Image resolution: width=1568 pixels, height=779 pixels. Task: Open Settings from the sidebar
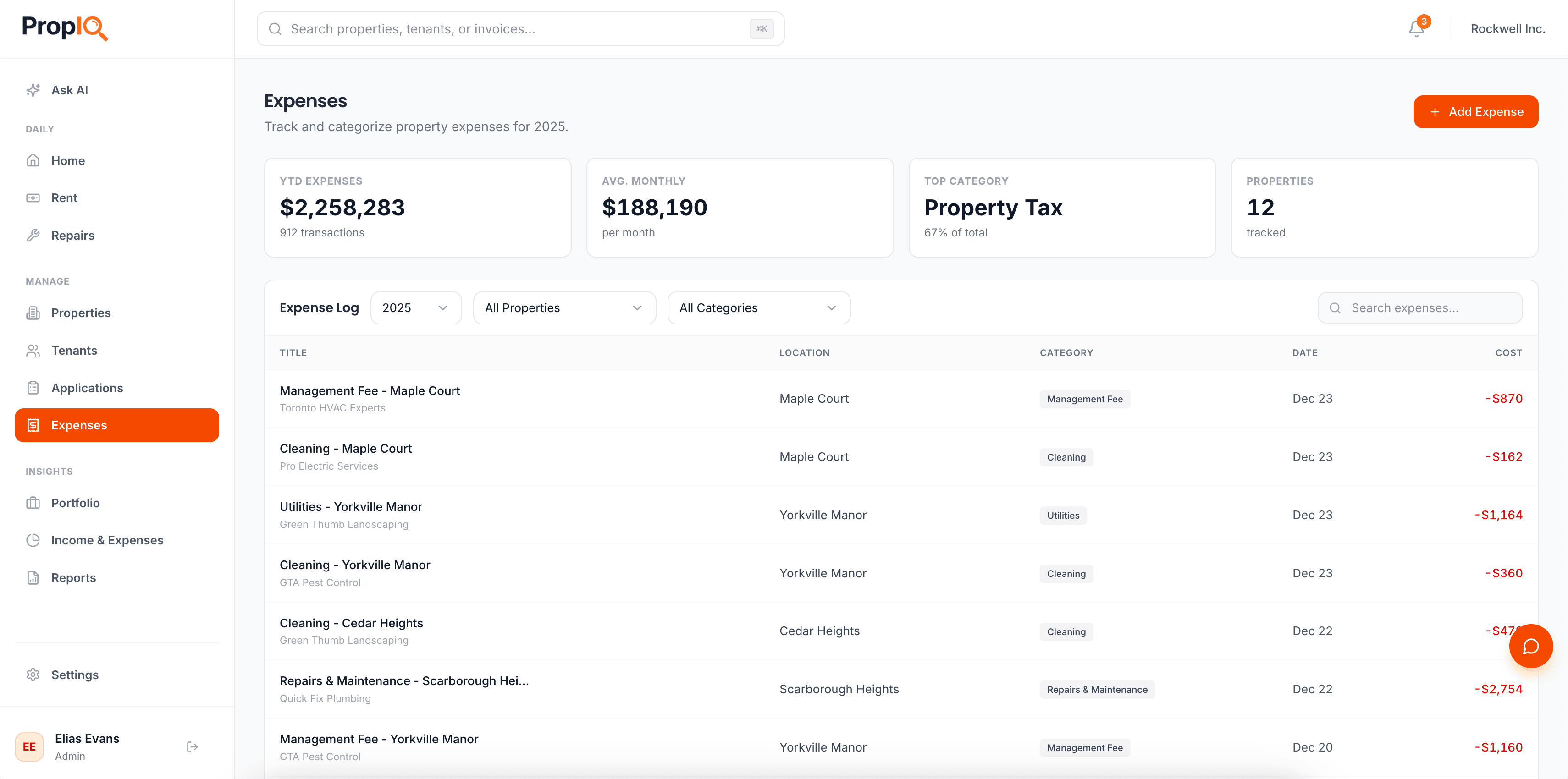75,675
